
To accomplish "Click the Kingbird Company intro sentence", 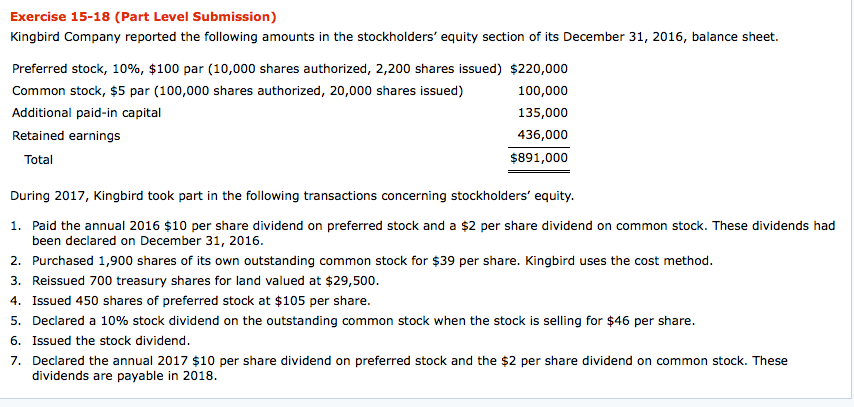I will [x=393, y=37].
